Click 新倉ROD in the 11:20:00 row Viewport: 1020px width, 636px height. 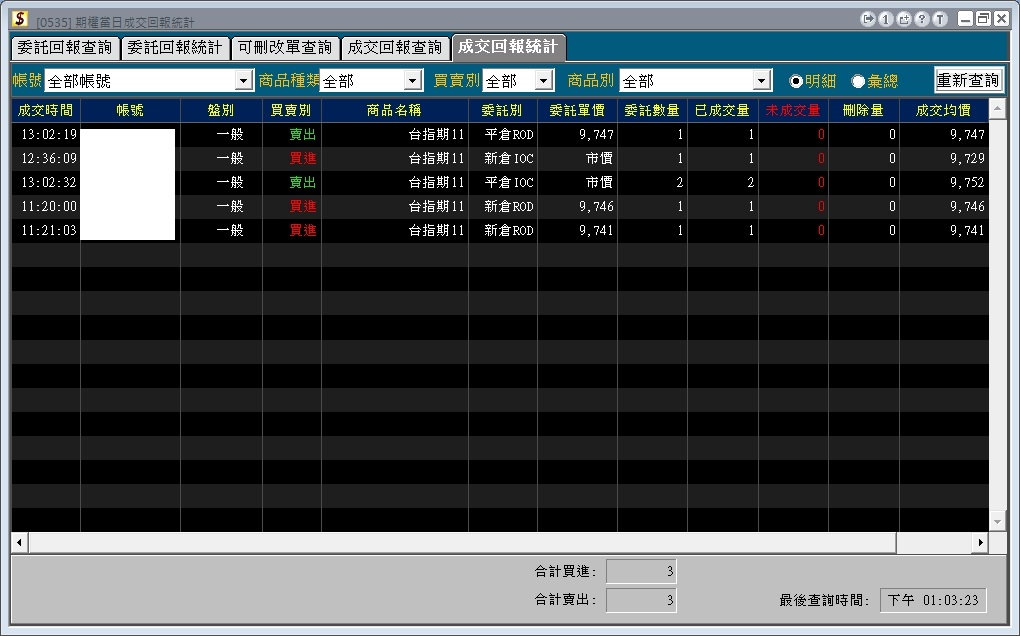click(x=509, y=207)
